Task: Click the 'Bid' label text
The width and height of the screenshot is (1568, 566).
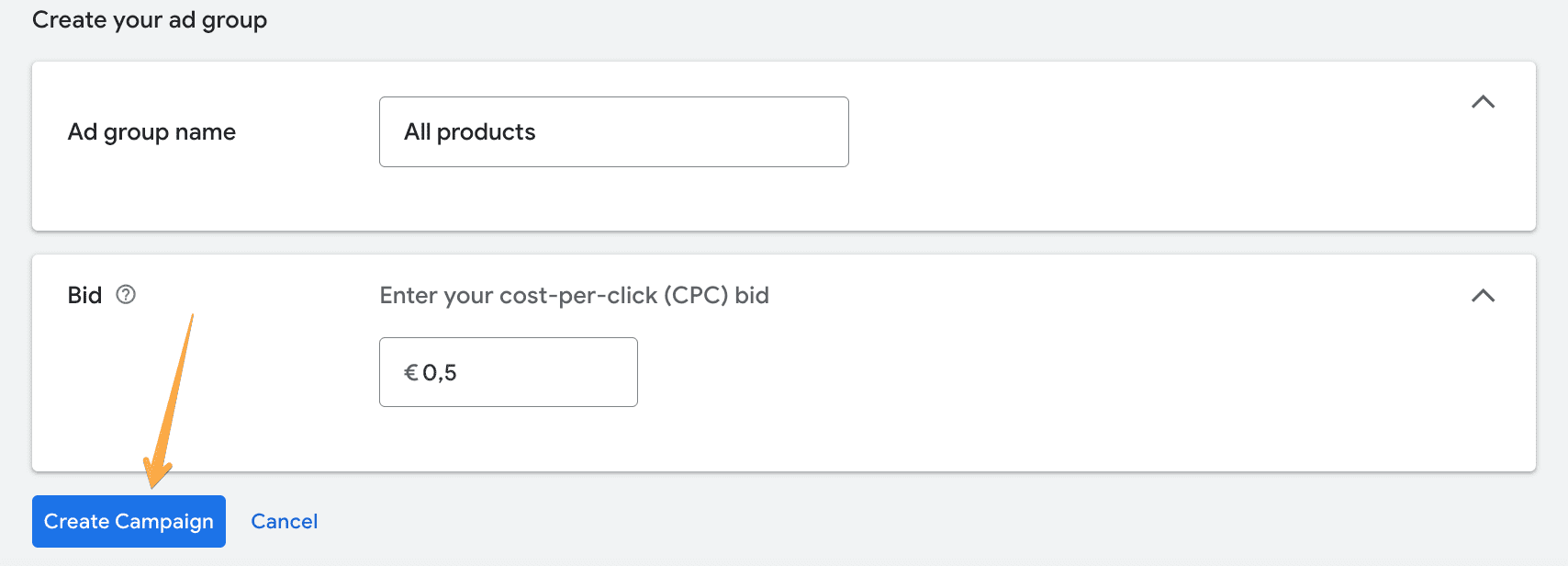Action: [84, 295]
